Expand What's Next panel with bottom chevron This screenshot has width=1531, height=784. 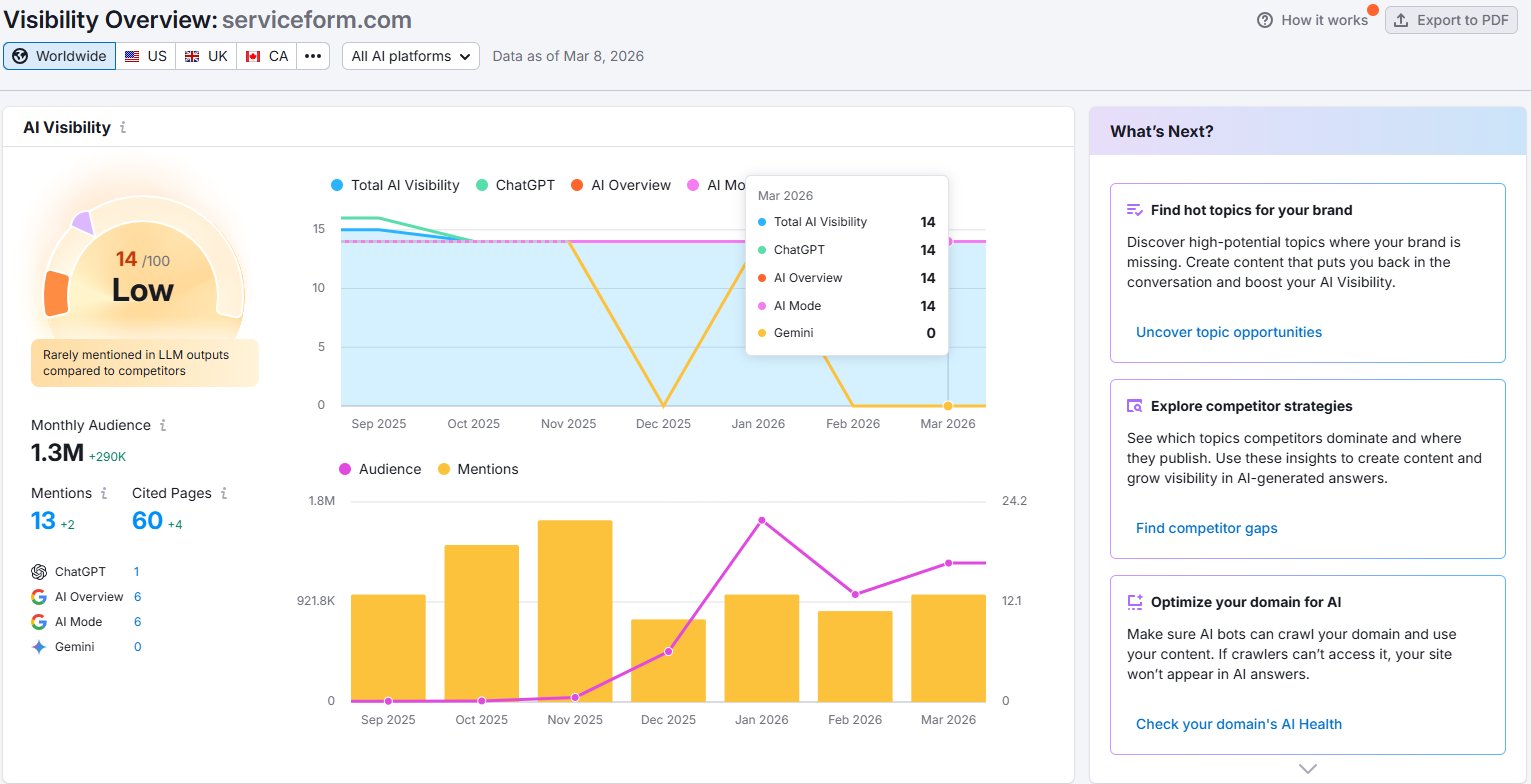(1307, 769)
